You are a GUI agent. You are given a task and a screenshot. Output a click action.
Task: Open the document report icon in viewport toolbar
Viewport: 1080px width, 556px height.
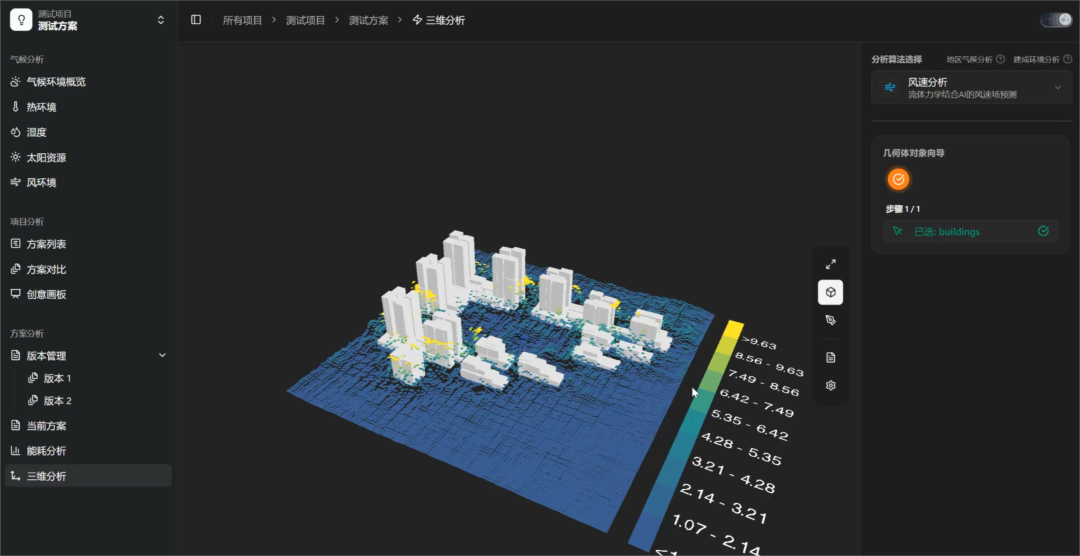[831, 358]
